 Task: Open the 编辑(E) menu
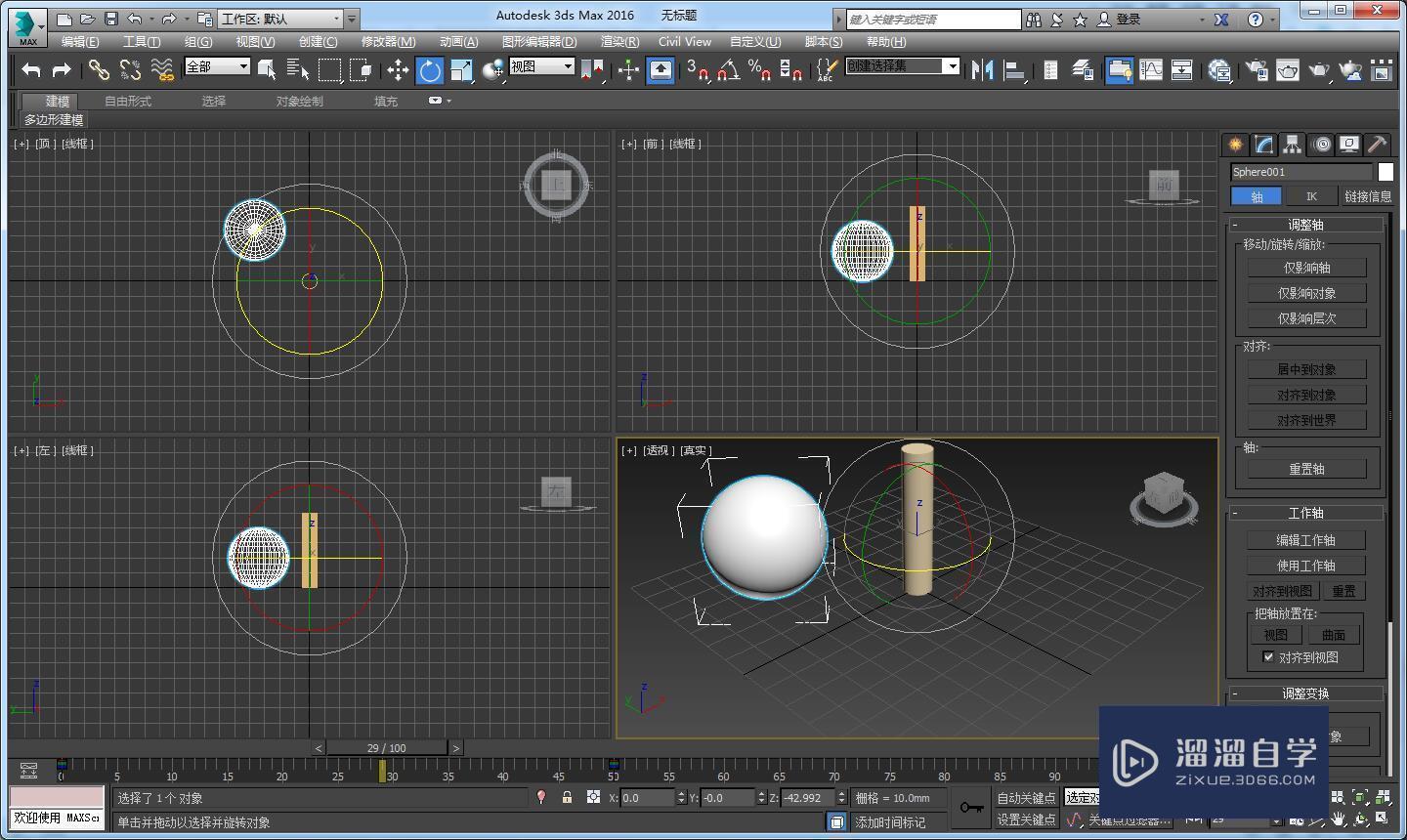80,42
